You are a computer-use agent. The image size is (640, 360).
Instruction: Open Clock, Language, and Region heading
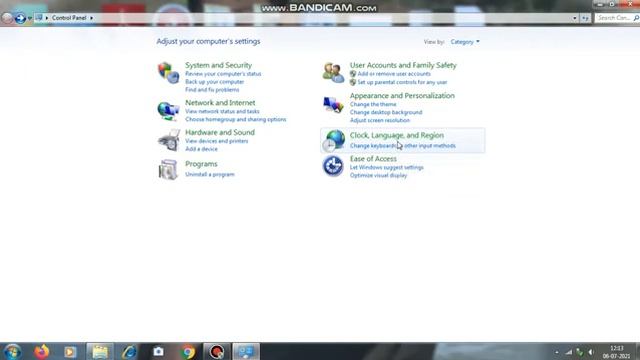point(396,135)
